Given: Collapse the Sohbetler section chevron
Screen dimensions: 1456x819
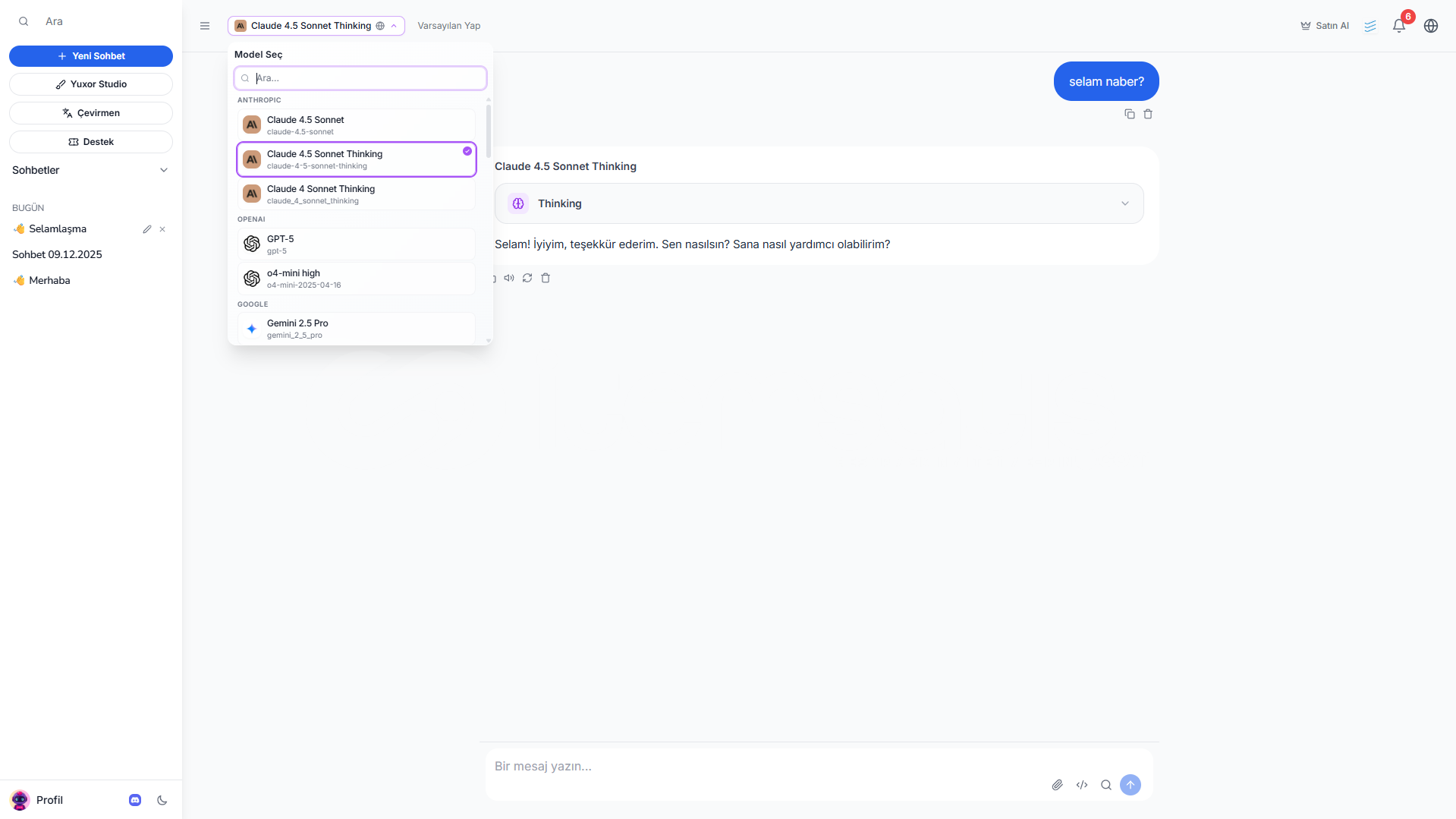Looking at the screenshot, I should point(164,170).
